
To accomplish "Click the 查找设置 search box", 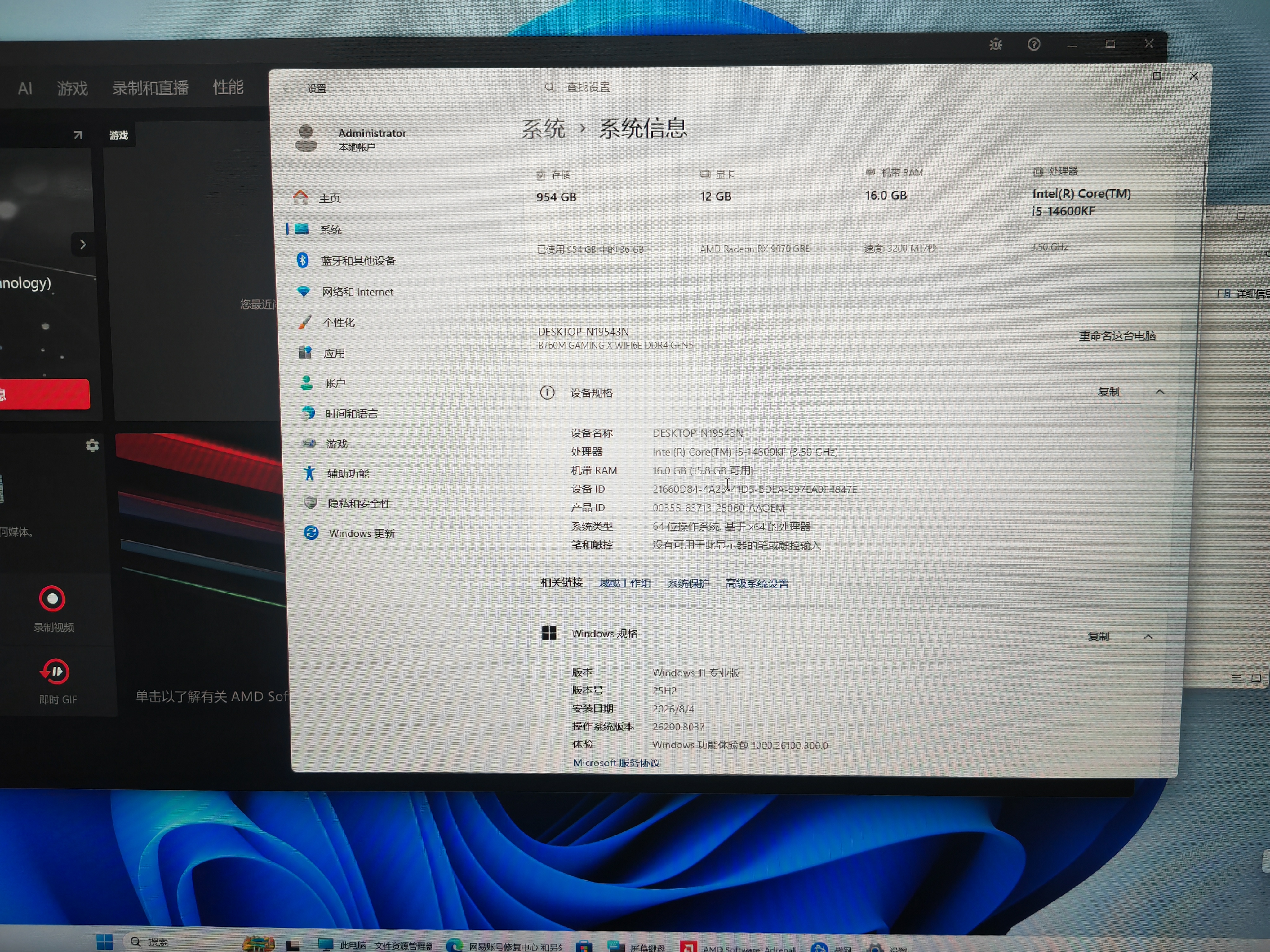I will (738, 87).
